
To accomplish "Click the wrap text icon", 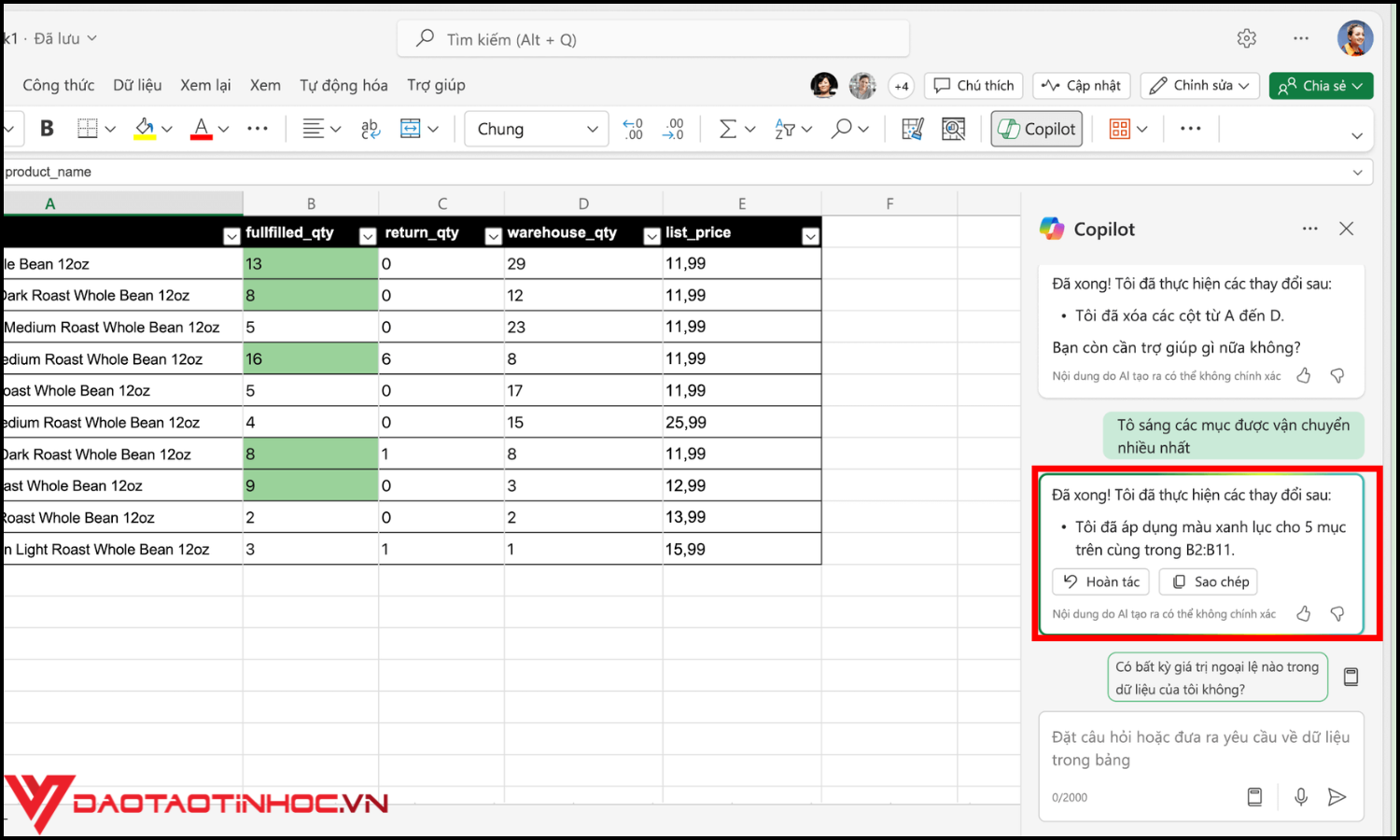I will tap(371, 129).
